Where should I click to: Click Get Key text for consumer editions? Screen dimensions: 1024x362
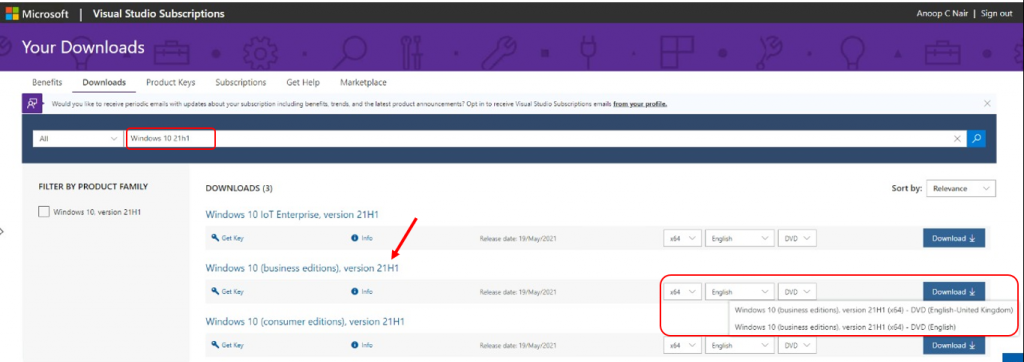coord(232,345)
